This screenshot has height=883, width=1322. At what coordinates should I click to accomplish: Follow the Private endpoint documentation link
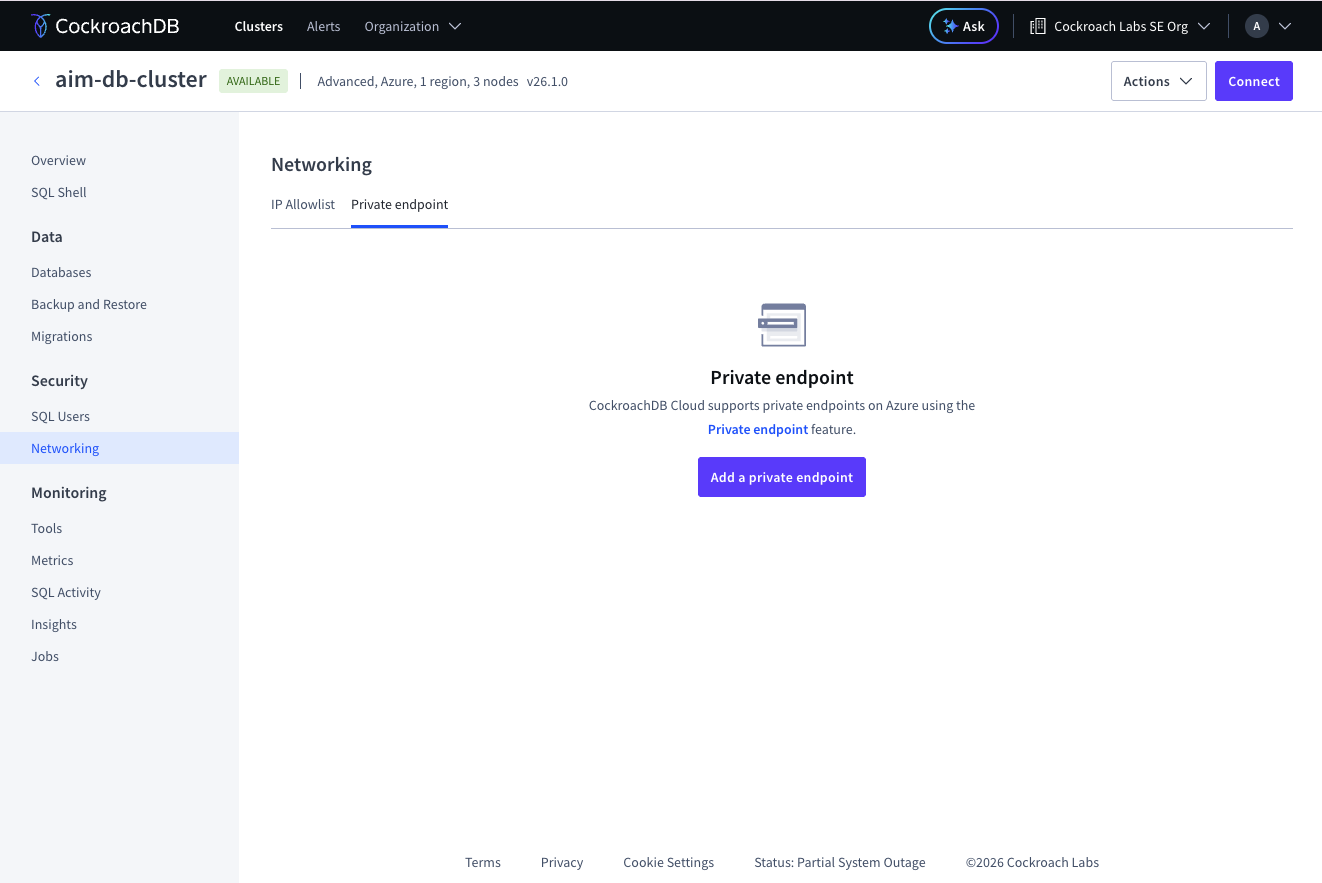tap(758, 429)
